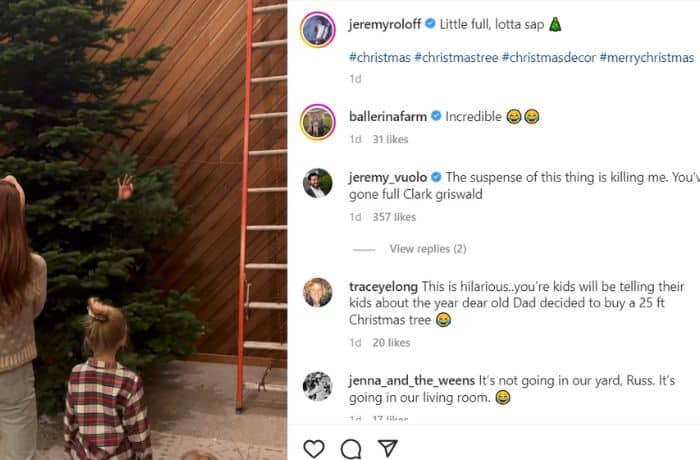Expand View replies (2)
This screenshot has width=700, height=460.
[428, 249]
